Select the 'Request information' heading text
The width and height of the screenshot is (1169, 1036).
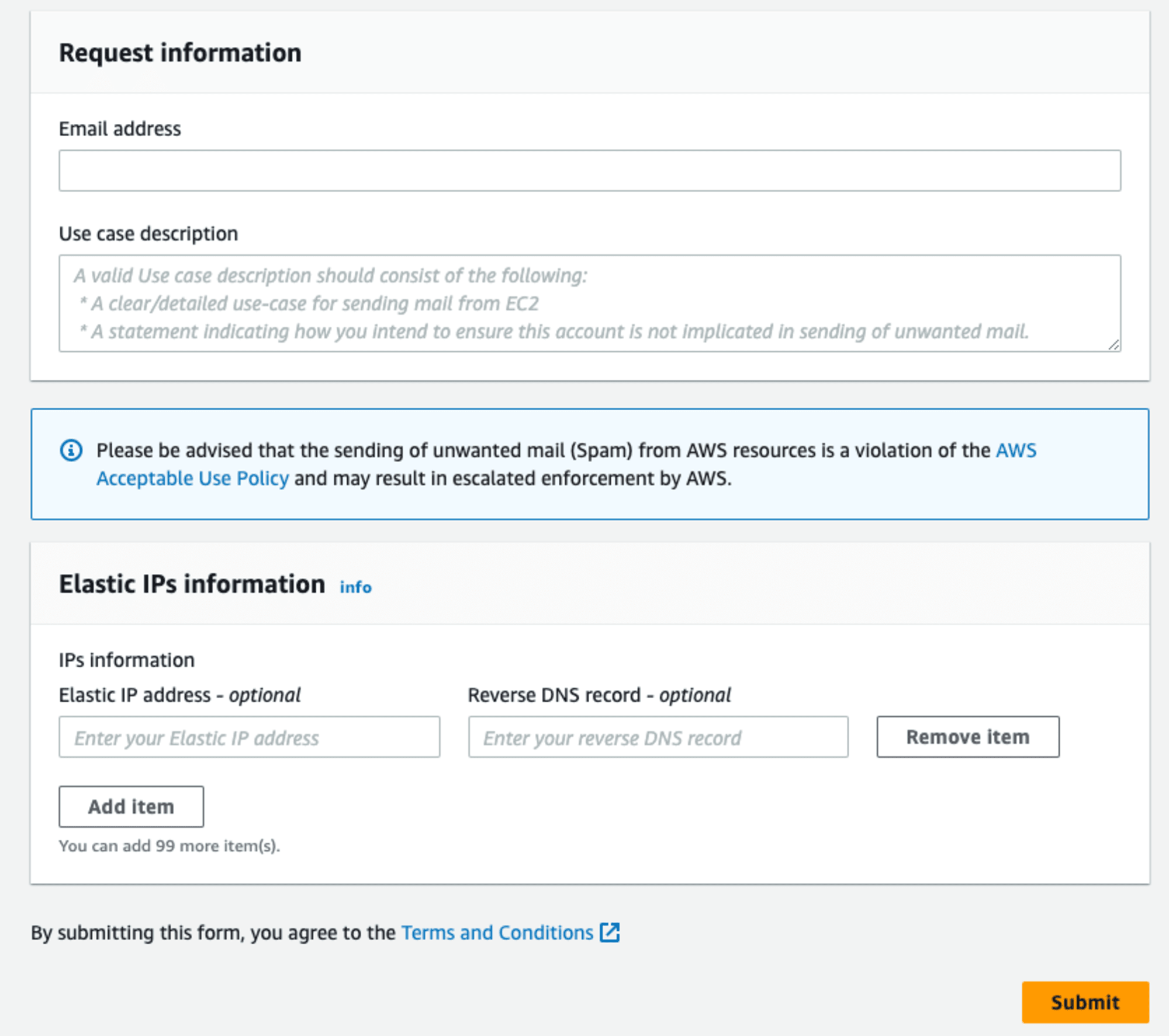click(180, 53)
